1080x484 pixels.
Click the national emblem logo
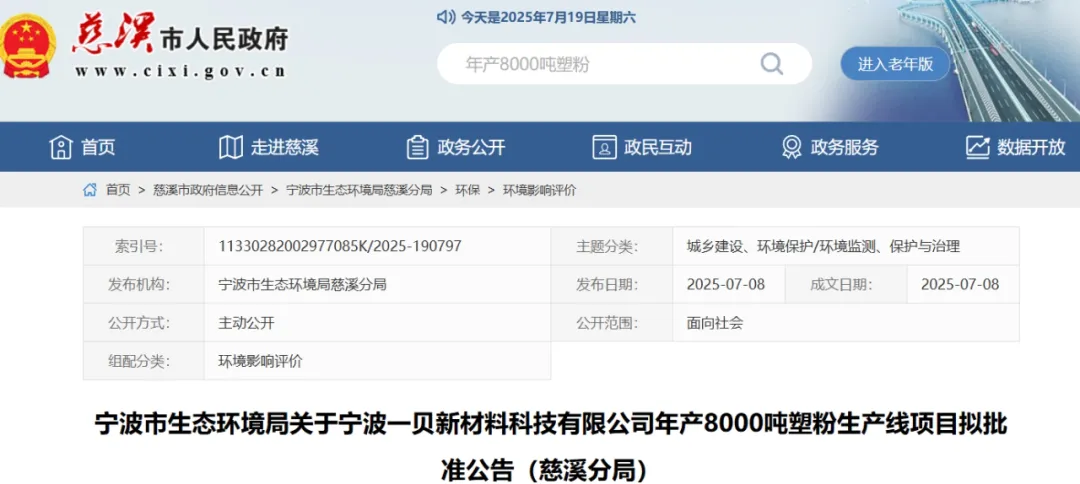pos(26,45)
